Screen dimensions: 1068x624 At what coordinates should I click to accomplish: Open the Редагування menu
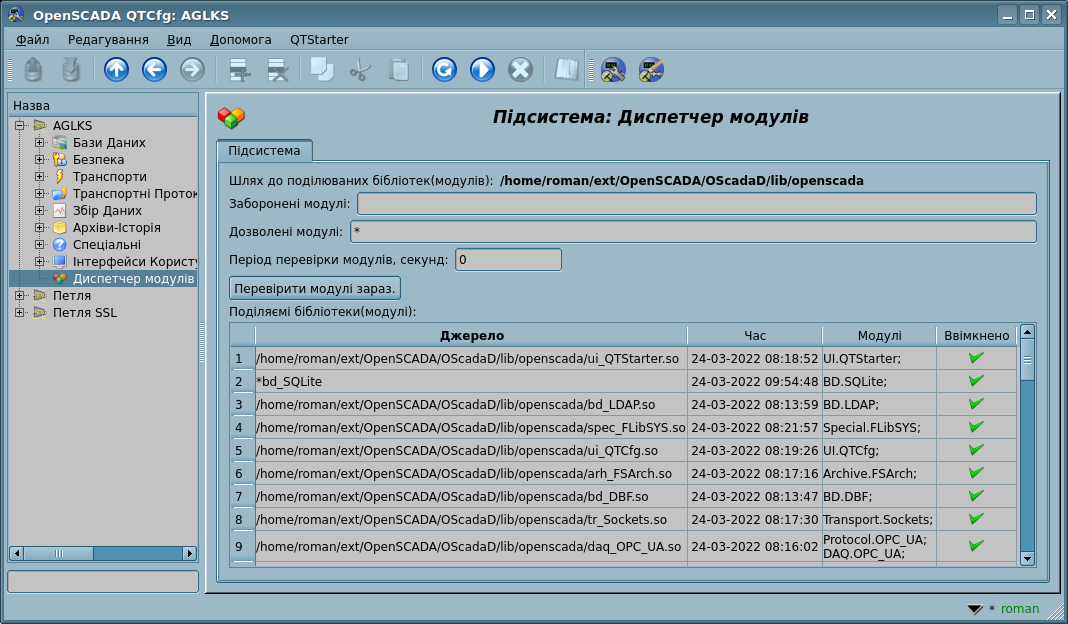(x=108, y=39)
